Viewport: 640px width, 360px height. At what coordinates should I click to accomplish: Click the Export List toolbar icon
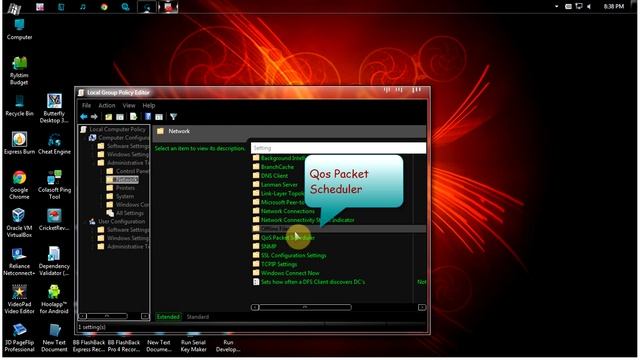coord(133,117)
